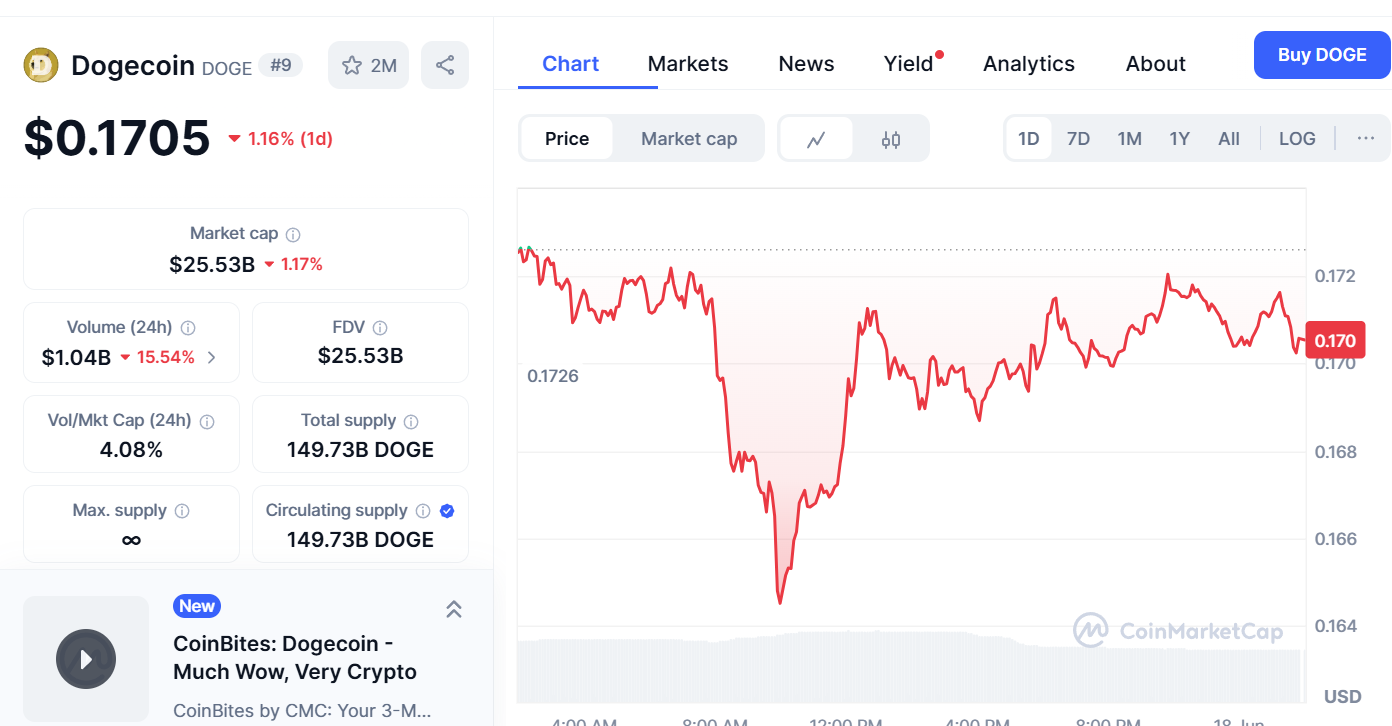Viewport: 1392px width, 726px height.
Task: Switch to the line chart icon
Action: (x=816, y=139)
